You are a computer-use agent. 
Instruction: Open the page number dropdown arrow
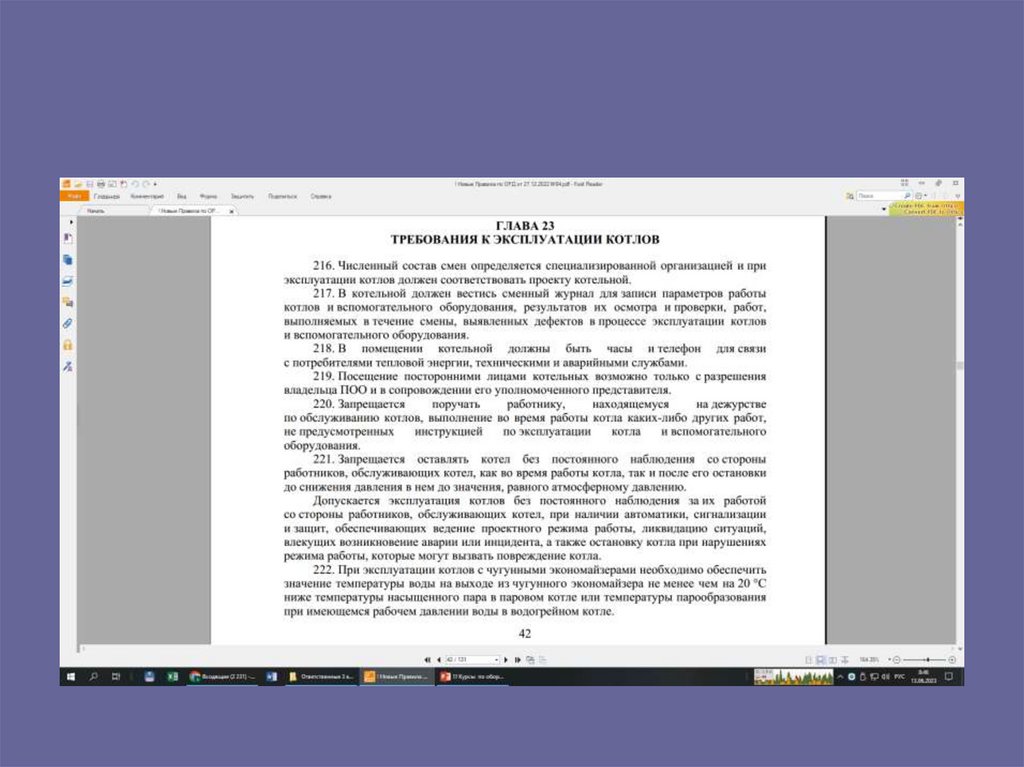496,660
